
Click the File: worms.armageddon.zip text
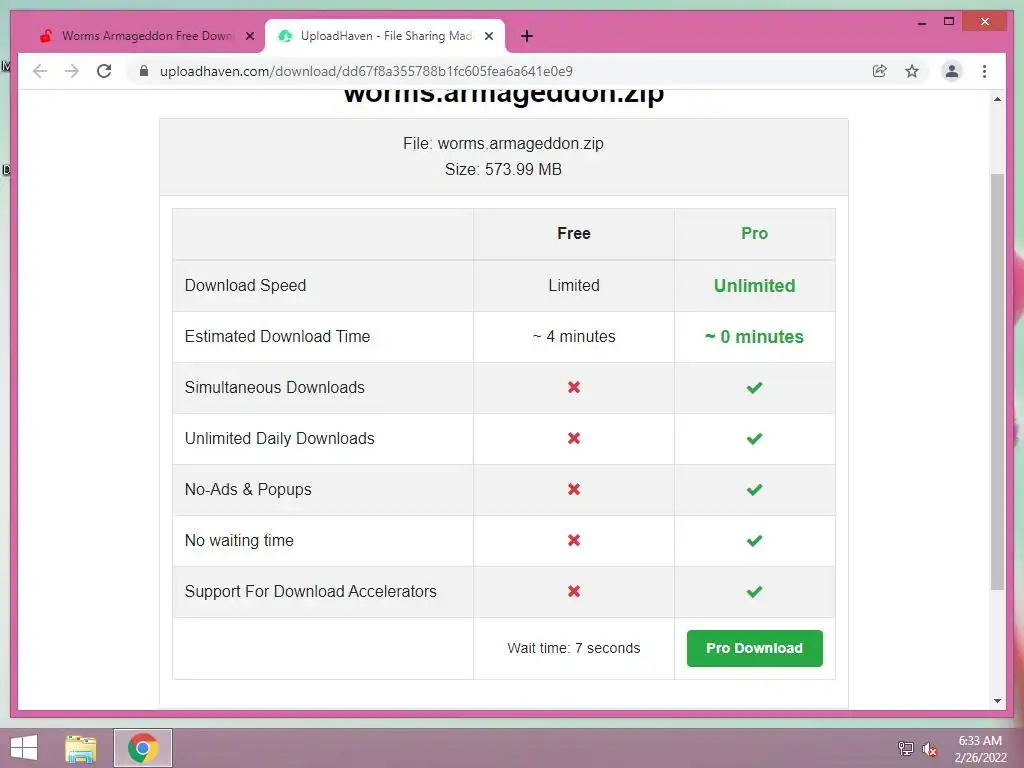point(503,143)
